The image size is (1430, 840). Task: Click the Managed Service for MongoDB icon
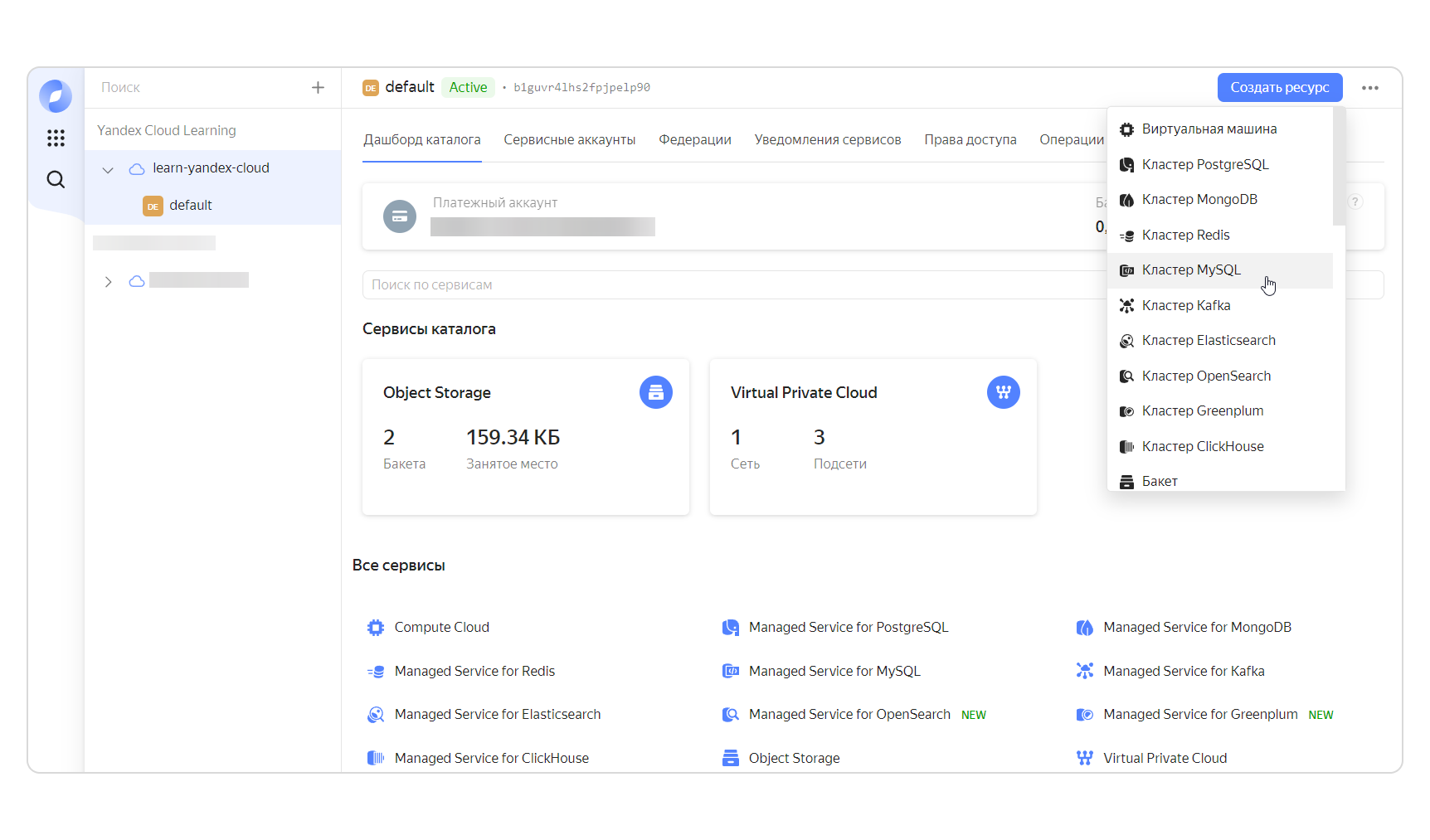[1085, 628]
